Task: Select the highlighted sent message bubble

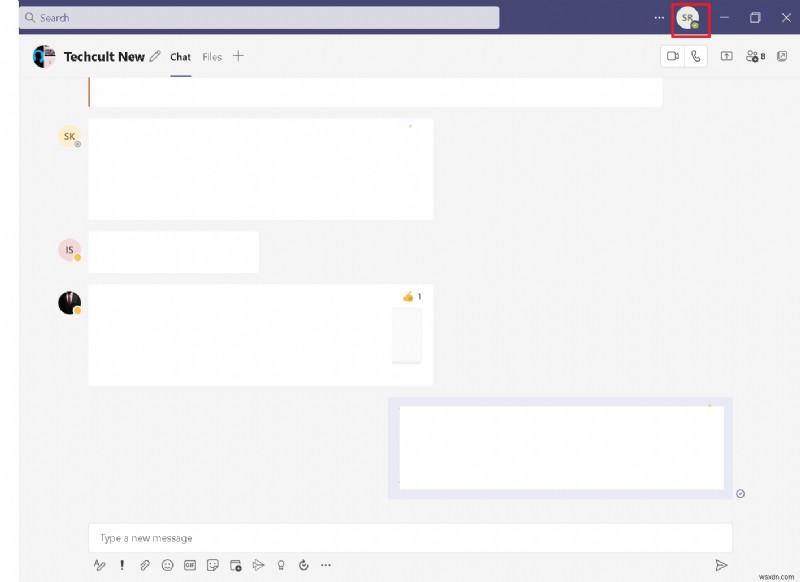Action: (560, 448)
